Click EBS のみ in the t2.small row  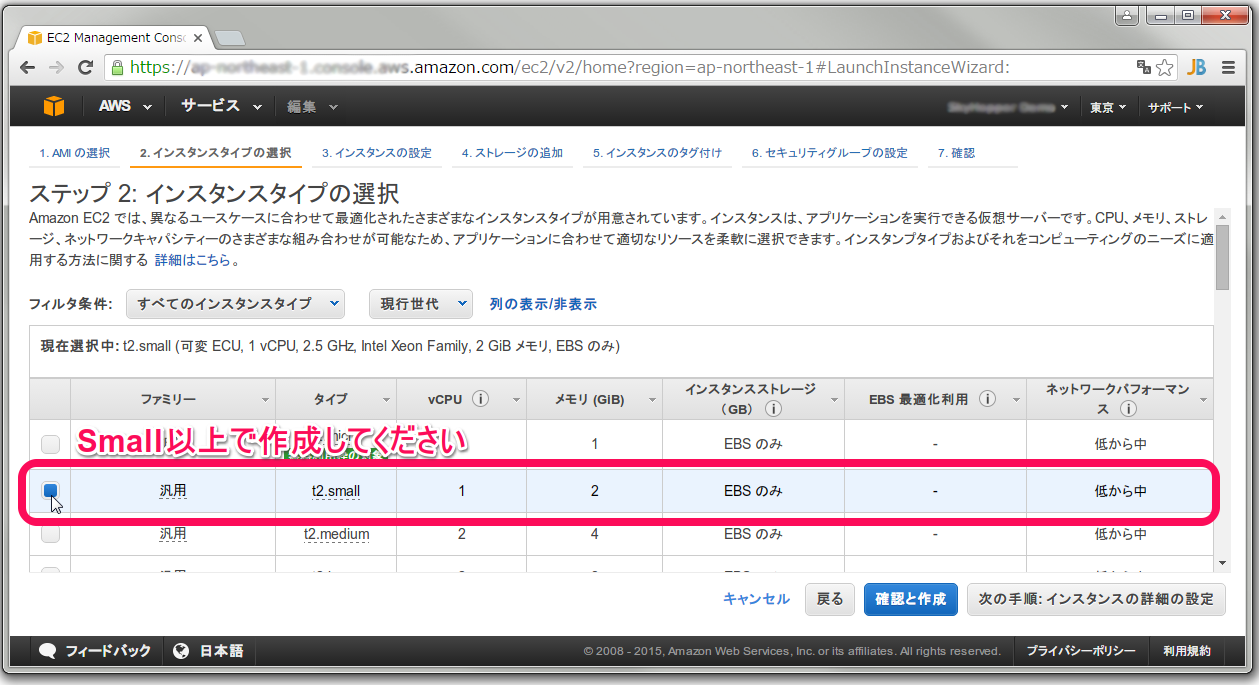[753, 491]
